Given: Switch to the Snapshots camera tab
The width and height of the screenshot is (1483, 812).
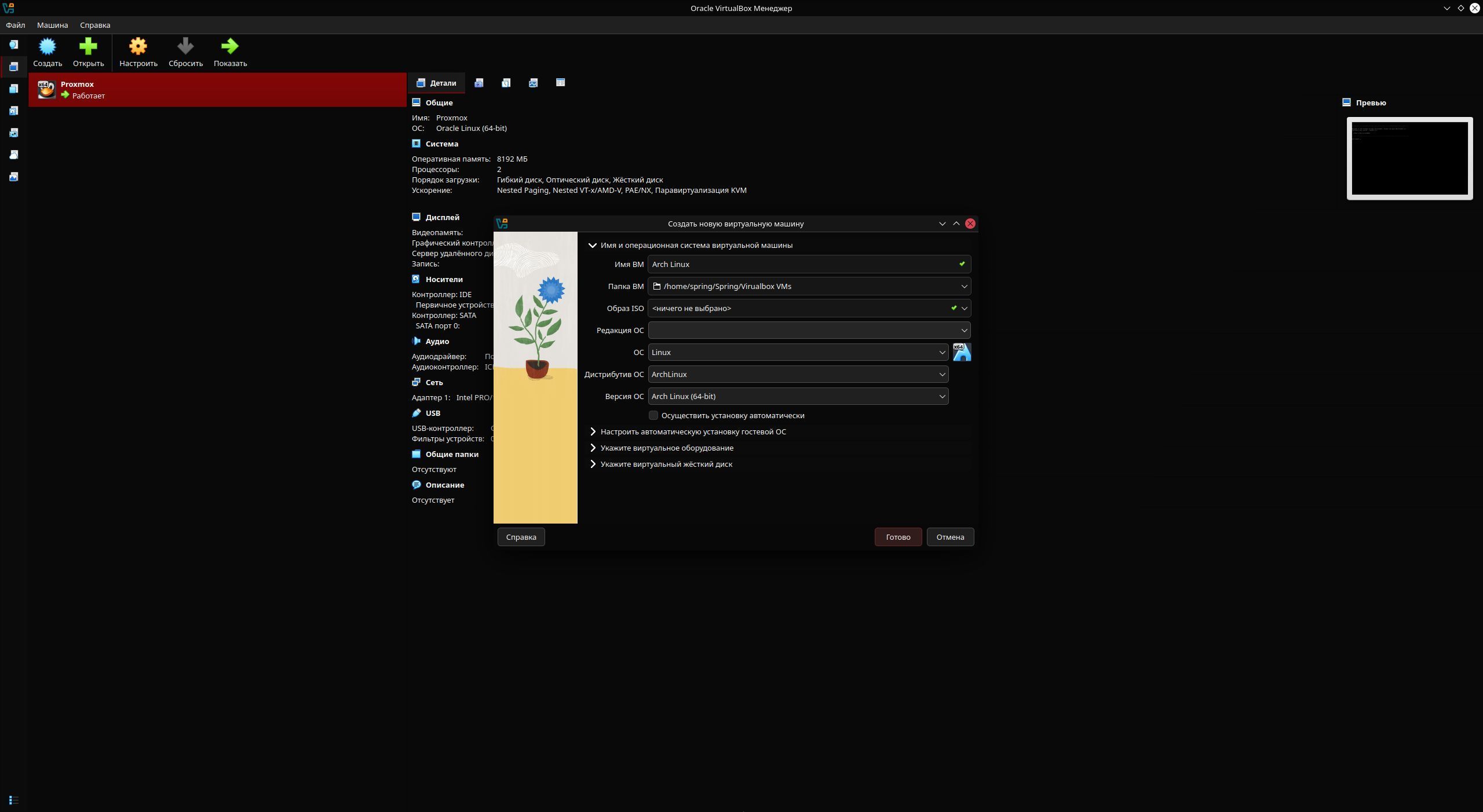Looking at the screenshot, I should coord(478,83).
